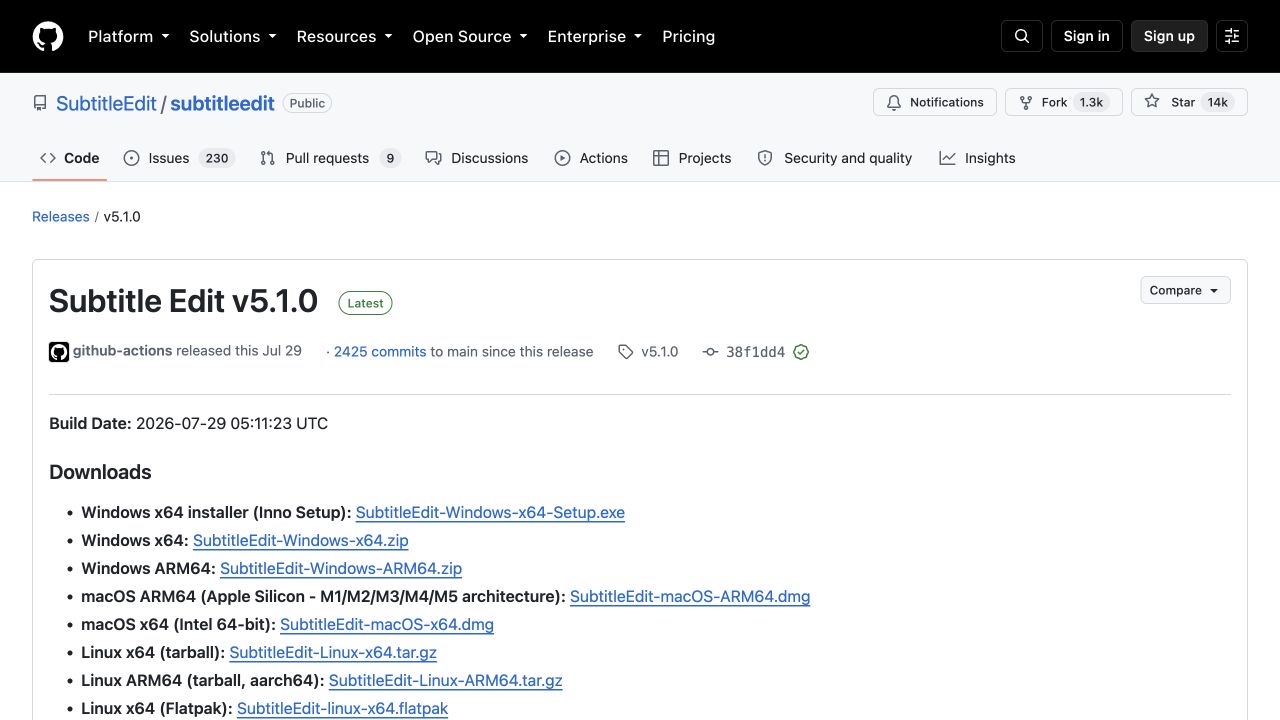Download SubtitleEdit-Linux-x64.tar.gz
Screen dimensions: 1280x720
click(x=333, y=652)
